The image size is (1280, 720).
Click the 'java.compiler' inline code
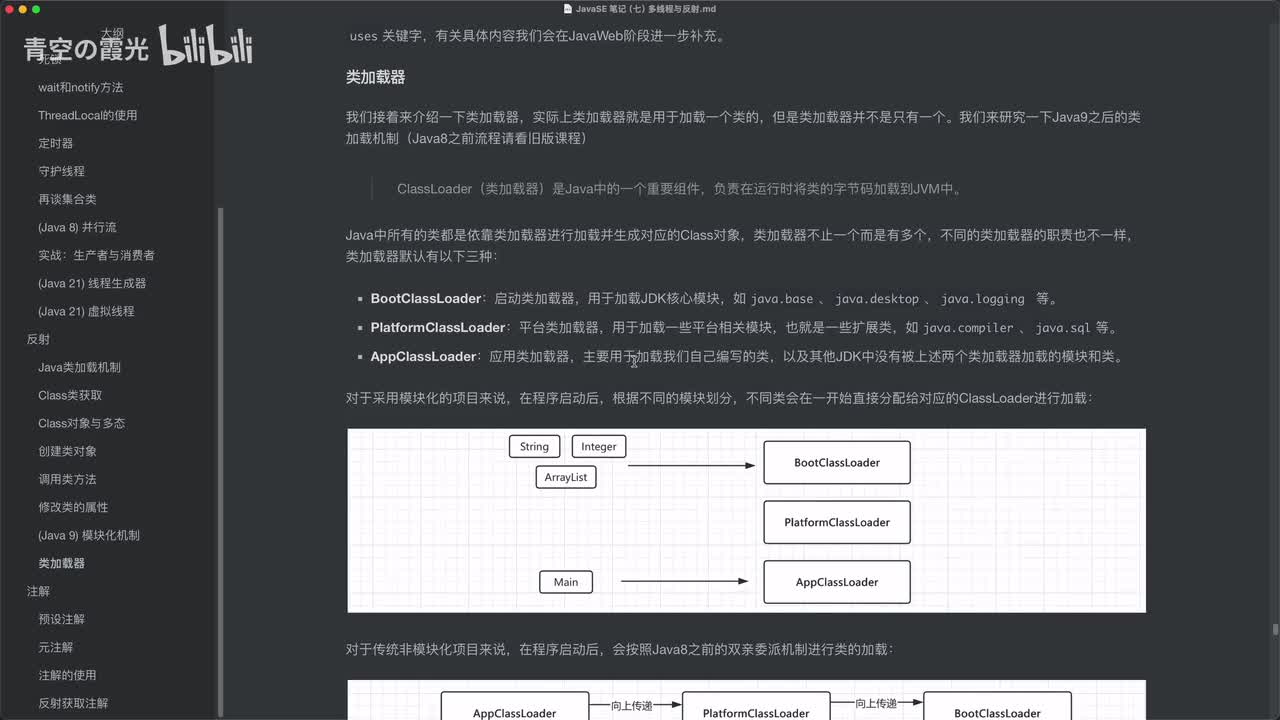click(968, 327)
